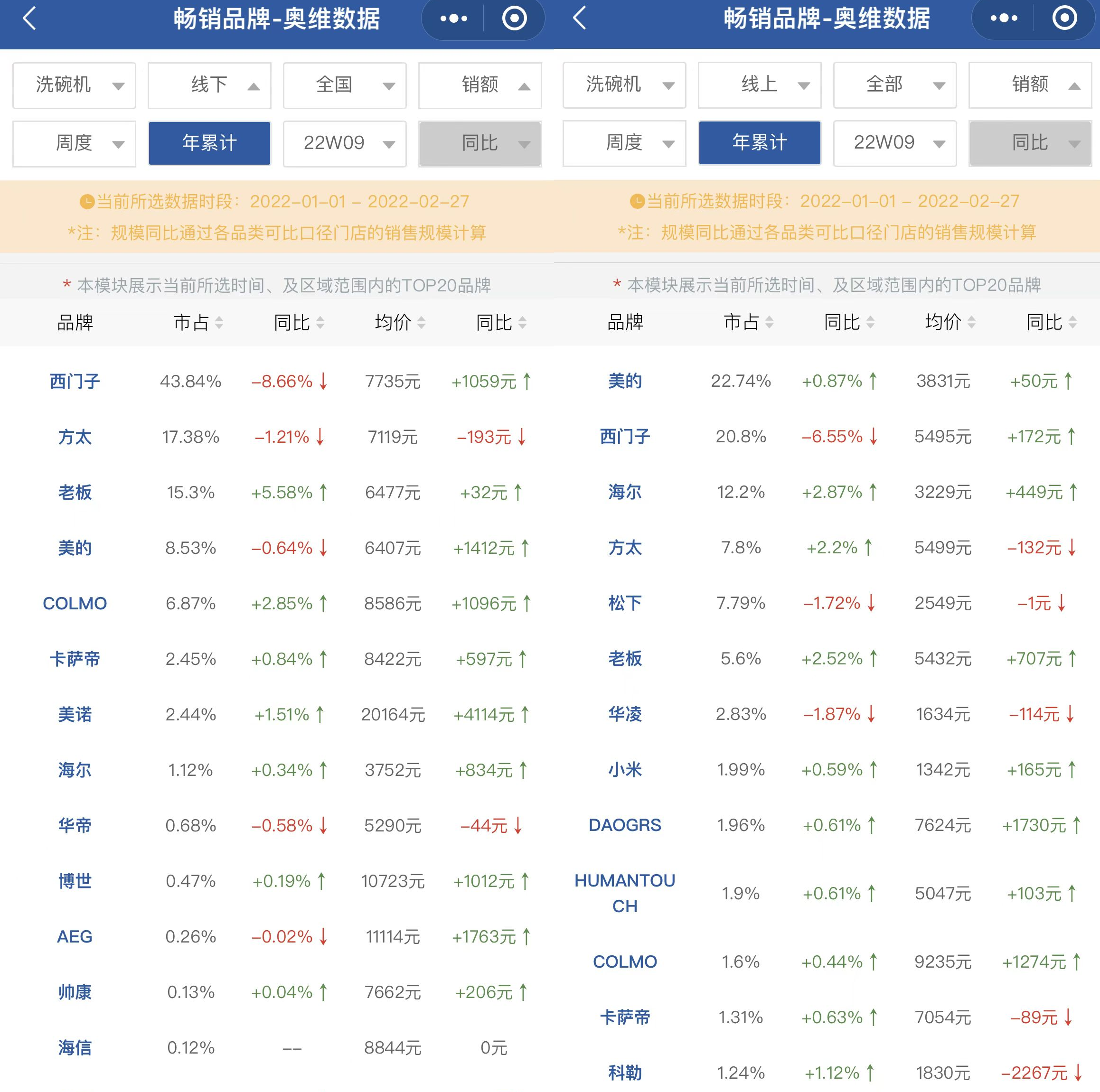Select 22.74% share for 美的 in right panel
1100x1092 pixels.
point(741,381)
